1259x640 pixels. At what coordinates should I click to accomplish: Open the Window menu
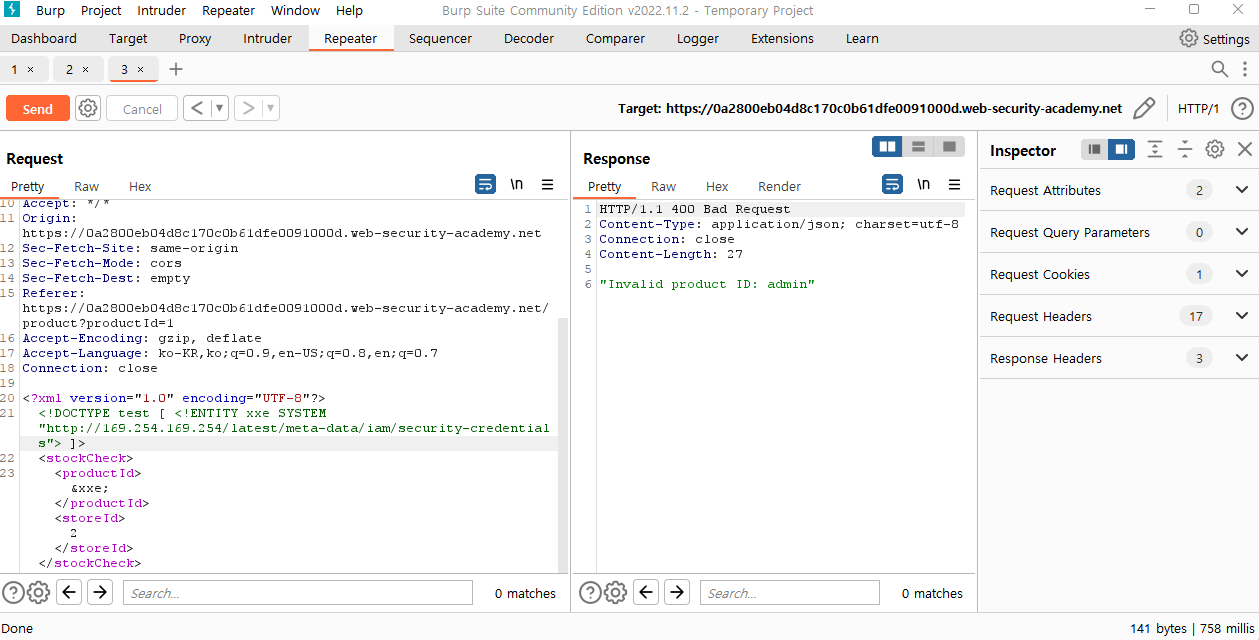(x=295, y=10)
